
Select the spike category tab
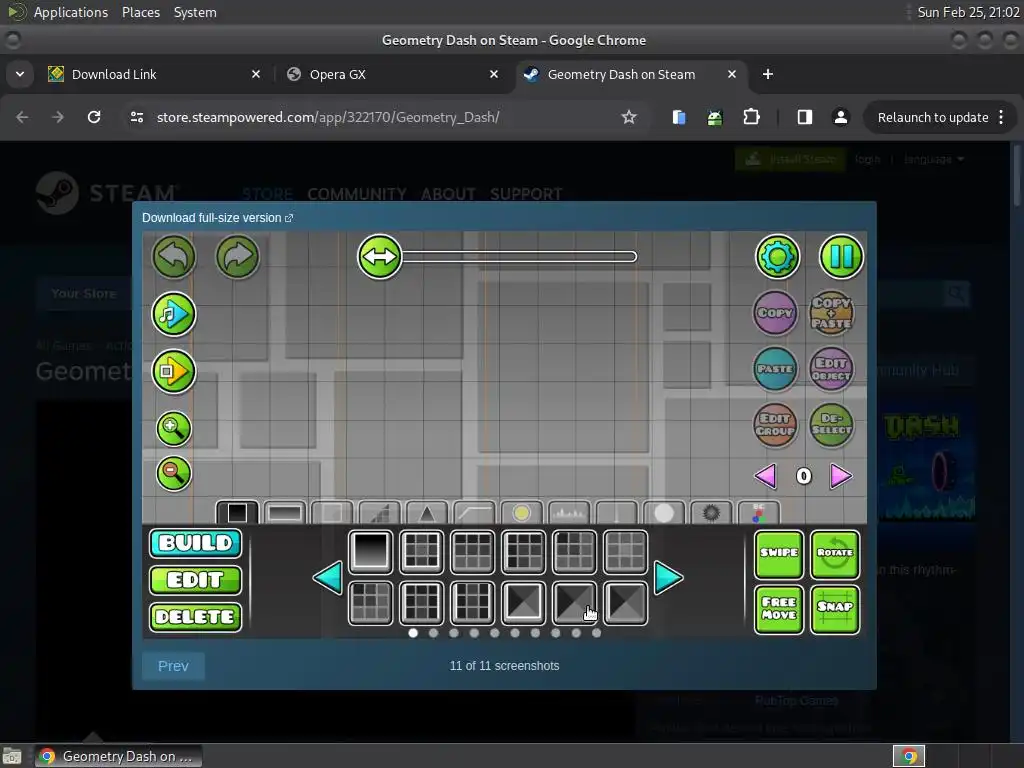[x=426, y=513]
